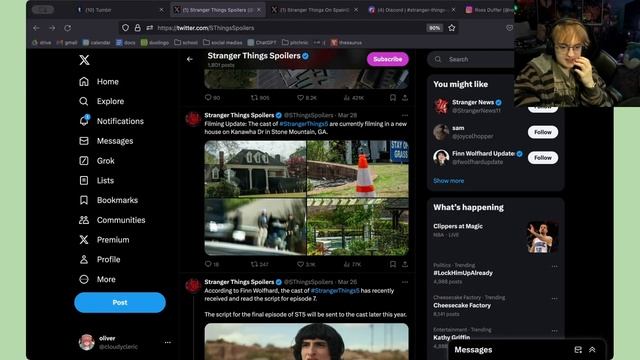Expand the More menu in sidebar

tap(97, 279)
